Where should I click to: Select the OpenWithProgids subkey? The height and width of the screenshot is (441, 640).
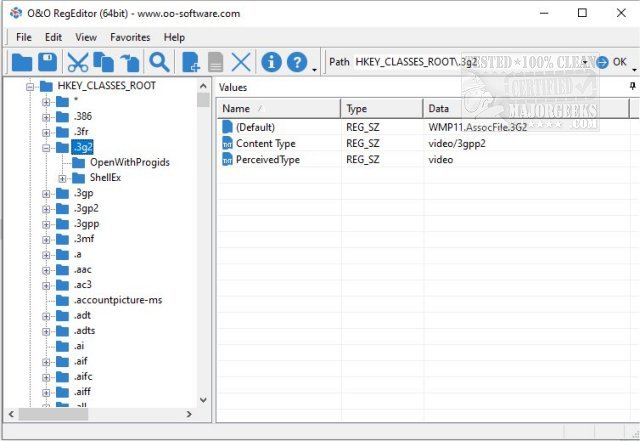(130, 163)
